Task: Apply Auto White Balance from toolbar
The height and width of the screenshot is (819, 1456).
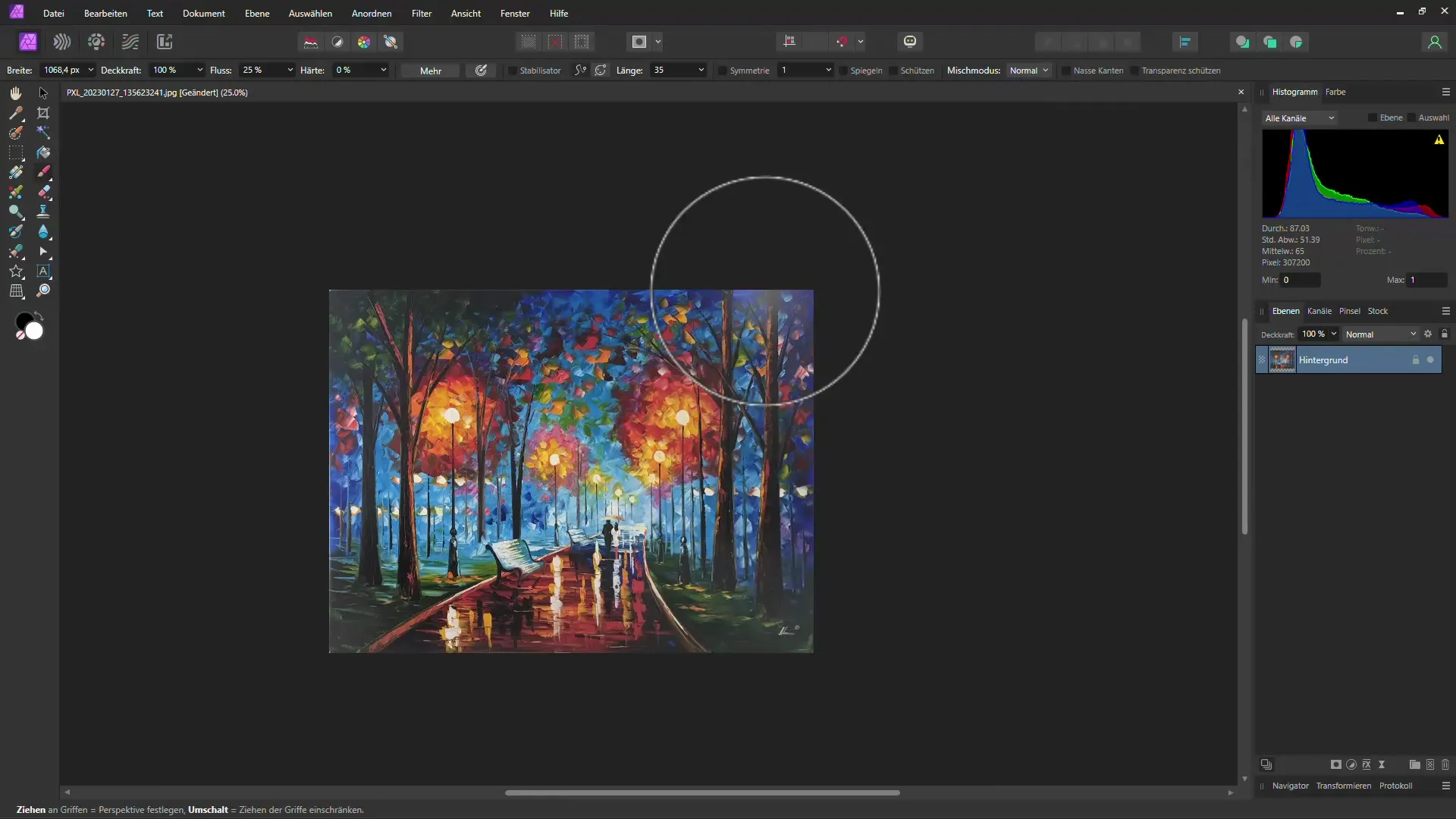Action: pos(391,42)
